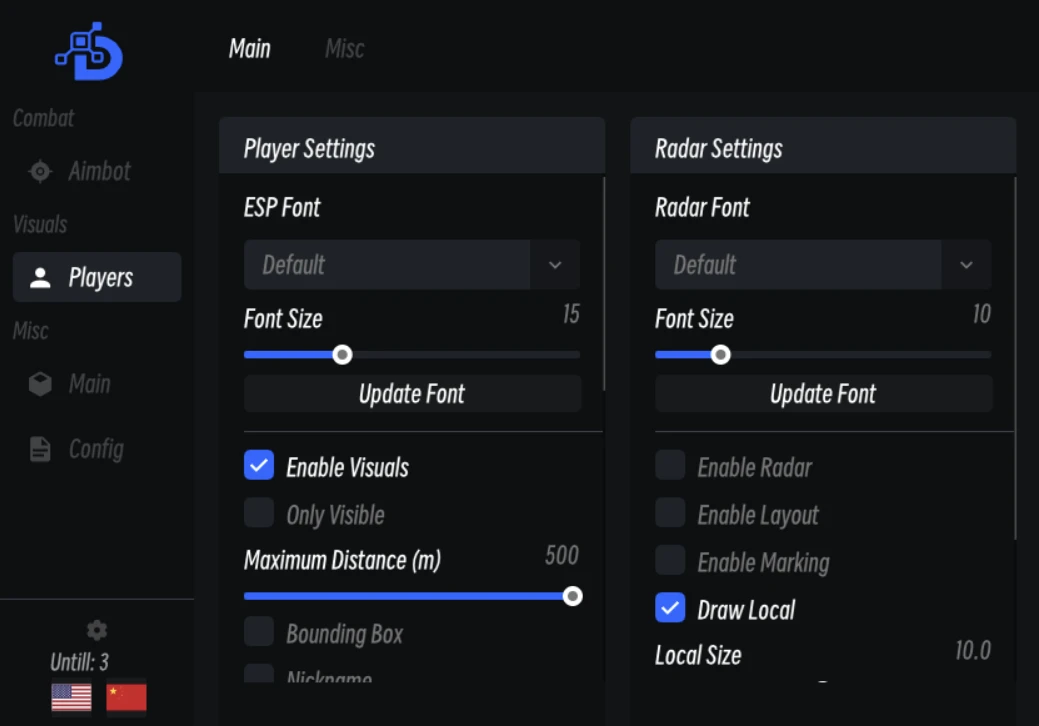The height and width of the screenshot is (726, 1039).
Task: Click the Maximum Distance slider handle
Action: tap(573, 596)
